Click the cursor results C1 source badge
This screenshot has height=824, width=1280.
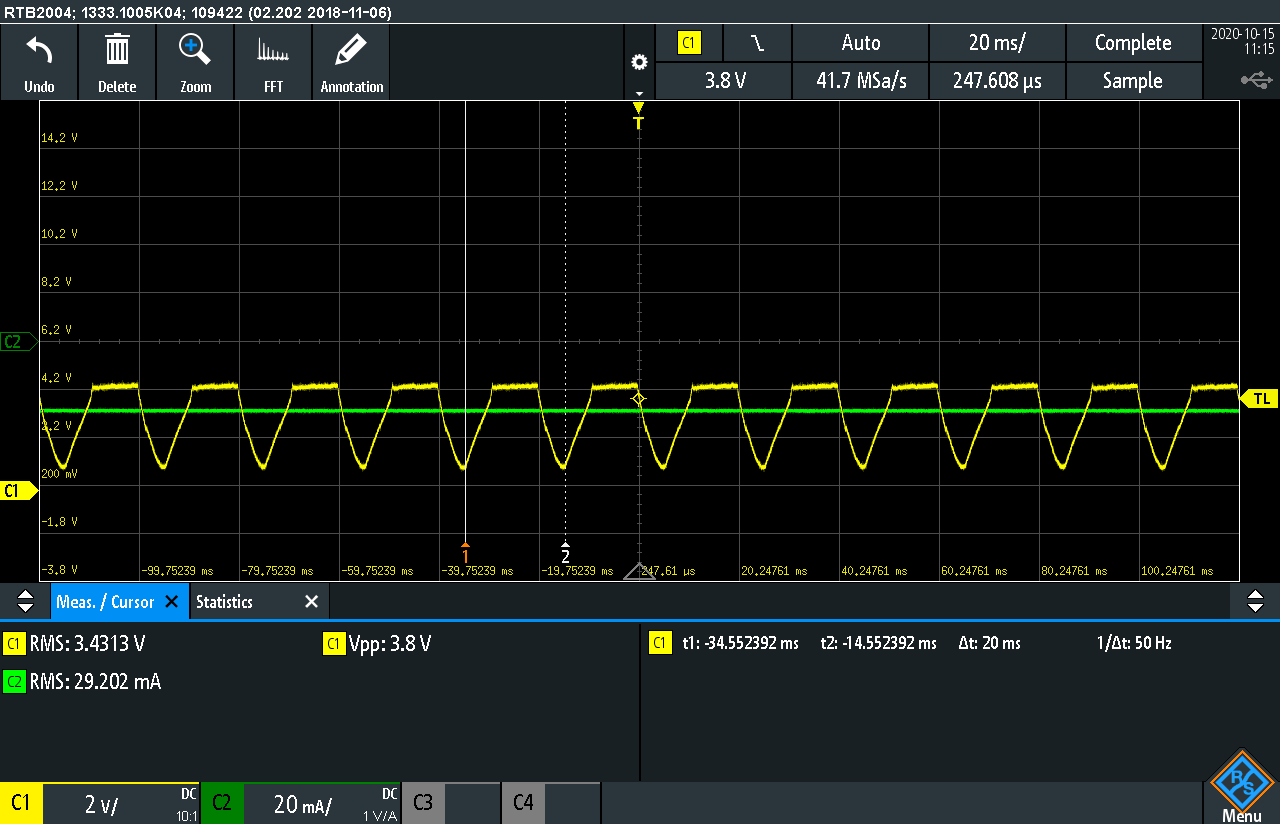pyautogui.click(x=660, y=643)
